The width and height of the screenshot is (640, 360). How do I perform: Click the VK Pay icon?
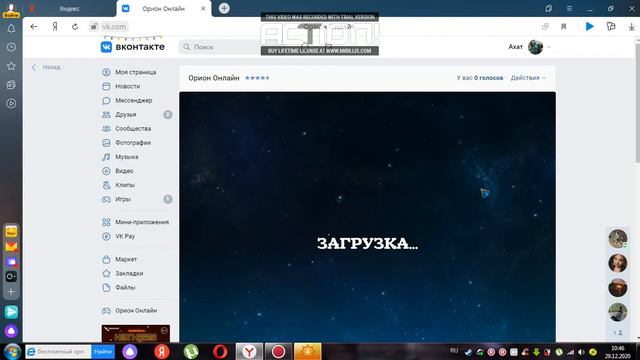click(x=106, y=236)
